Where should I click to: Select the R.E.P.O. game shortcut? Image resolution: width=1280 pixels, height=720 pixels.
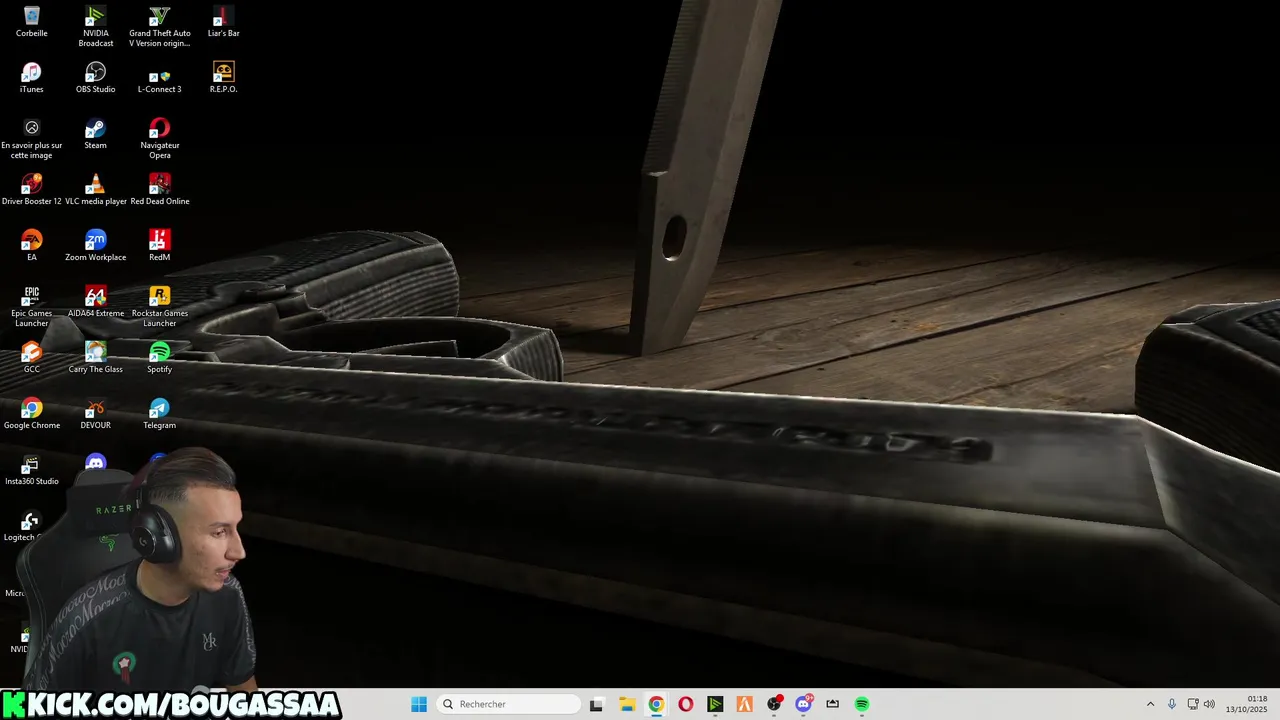[223, 77]
